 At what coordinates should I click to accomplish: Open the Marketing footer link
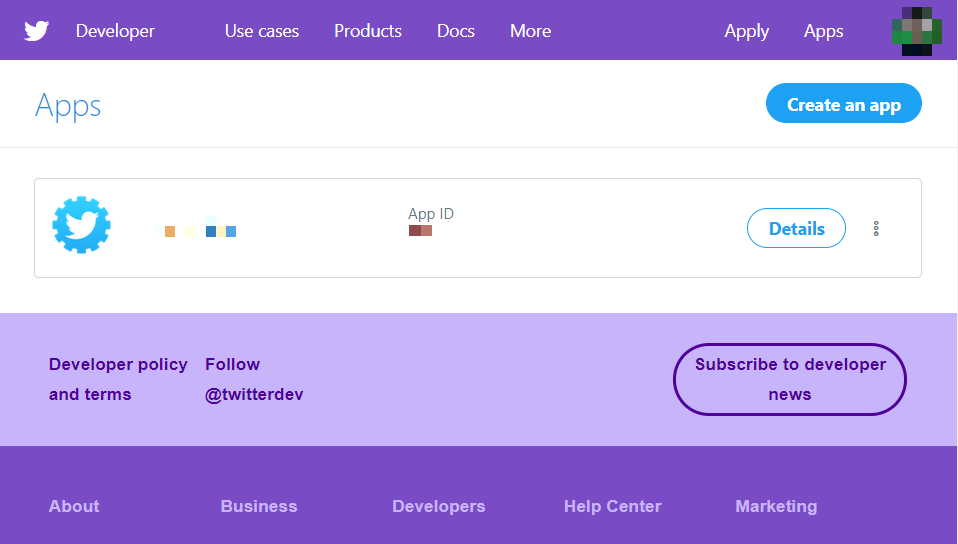point(776,506)
